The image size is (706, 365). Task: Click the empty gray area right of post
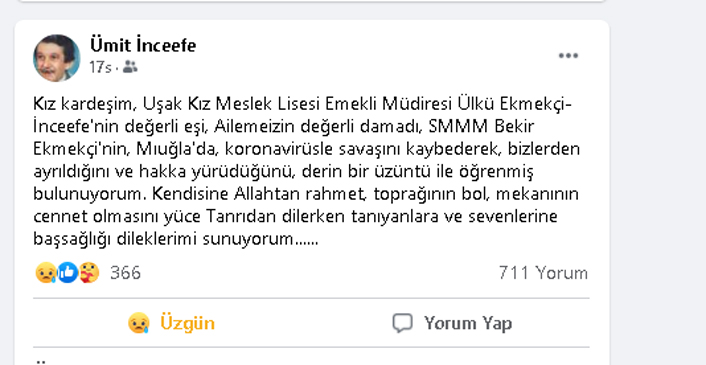coord(657,180)
